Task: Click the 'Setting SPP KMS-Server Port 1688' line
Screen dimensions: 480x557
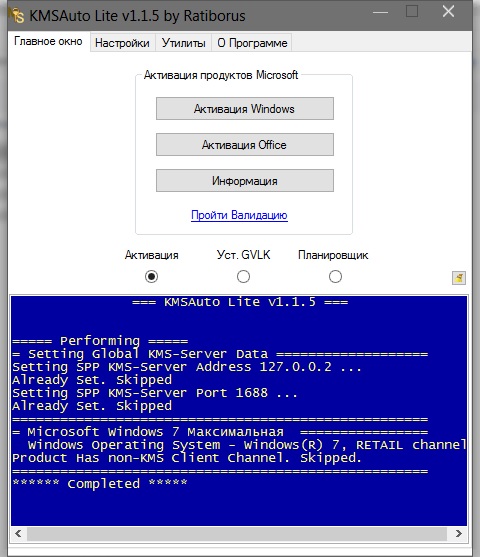Action: pos(155,393)
